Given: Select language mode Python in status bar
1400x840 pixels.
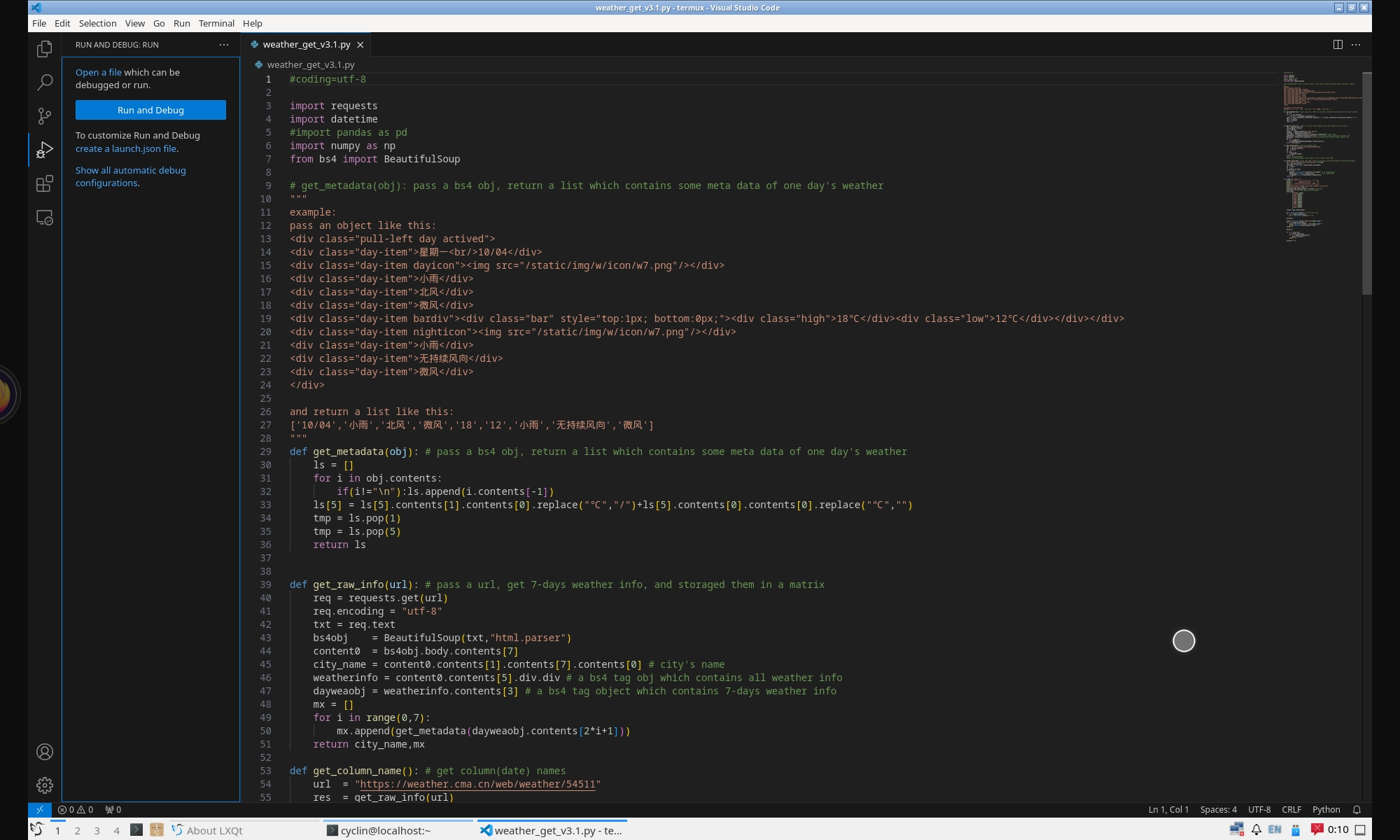Looking at the screenshot, I should click(1326, 809).
